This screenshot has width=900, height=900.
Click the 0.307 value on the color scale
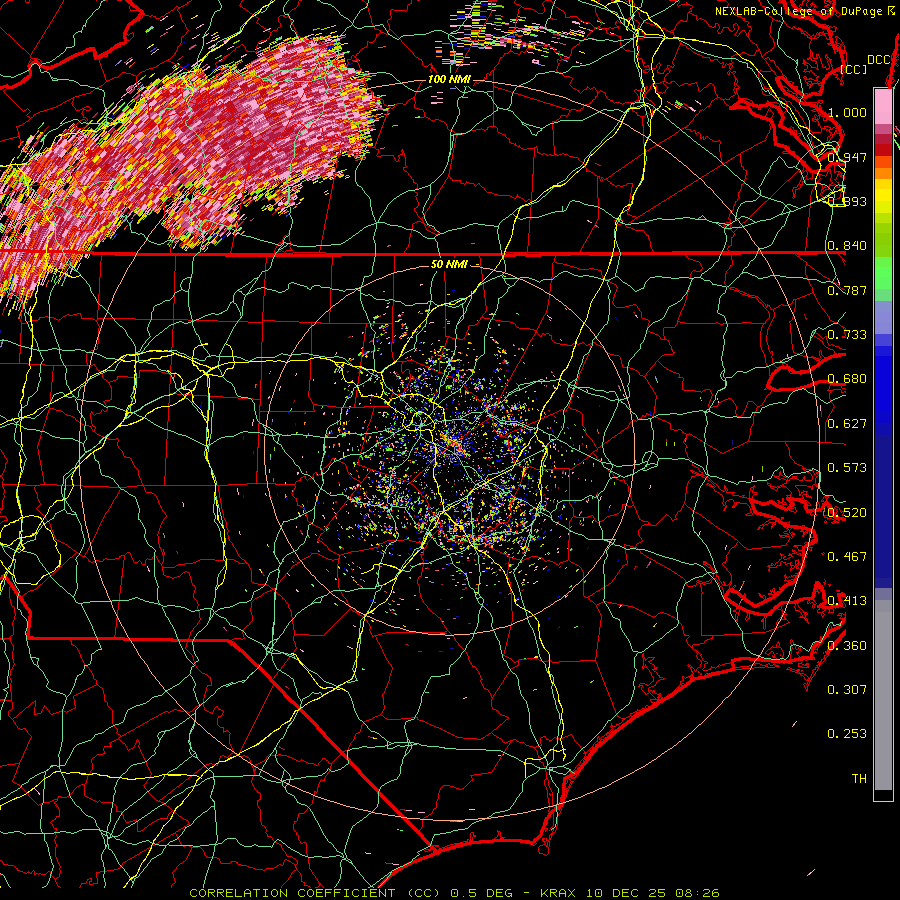click(x=847, y=690)
